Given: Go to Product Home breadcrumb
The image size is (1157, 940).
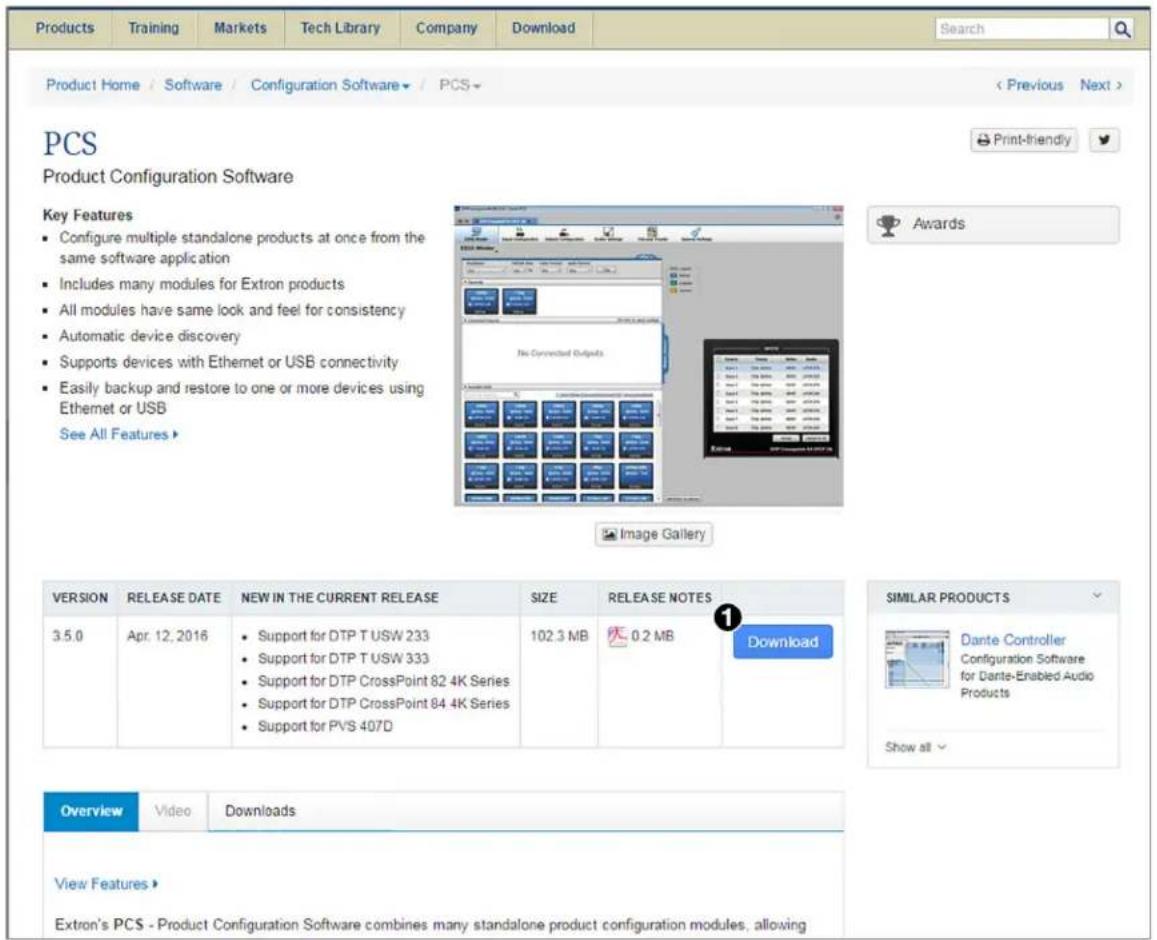Looking at the screenshot, I should click(x=92, y=85).
